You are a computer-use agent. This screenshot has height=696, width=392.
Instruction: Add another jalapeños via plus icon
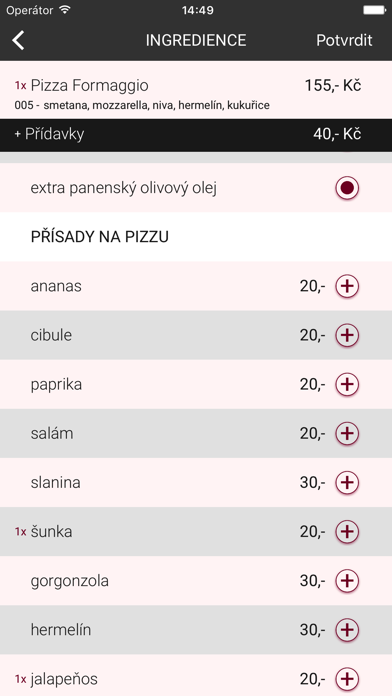point(347,679)
